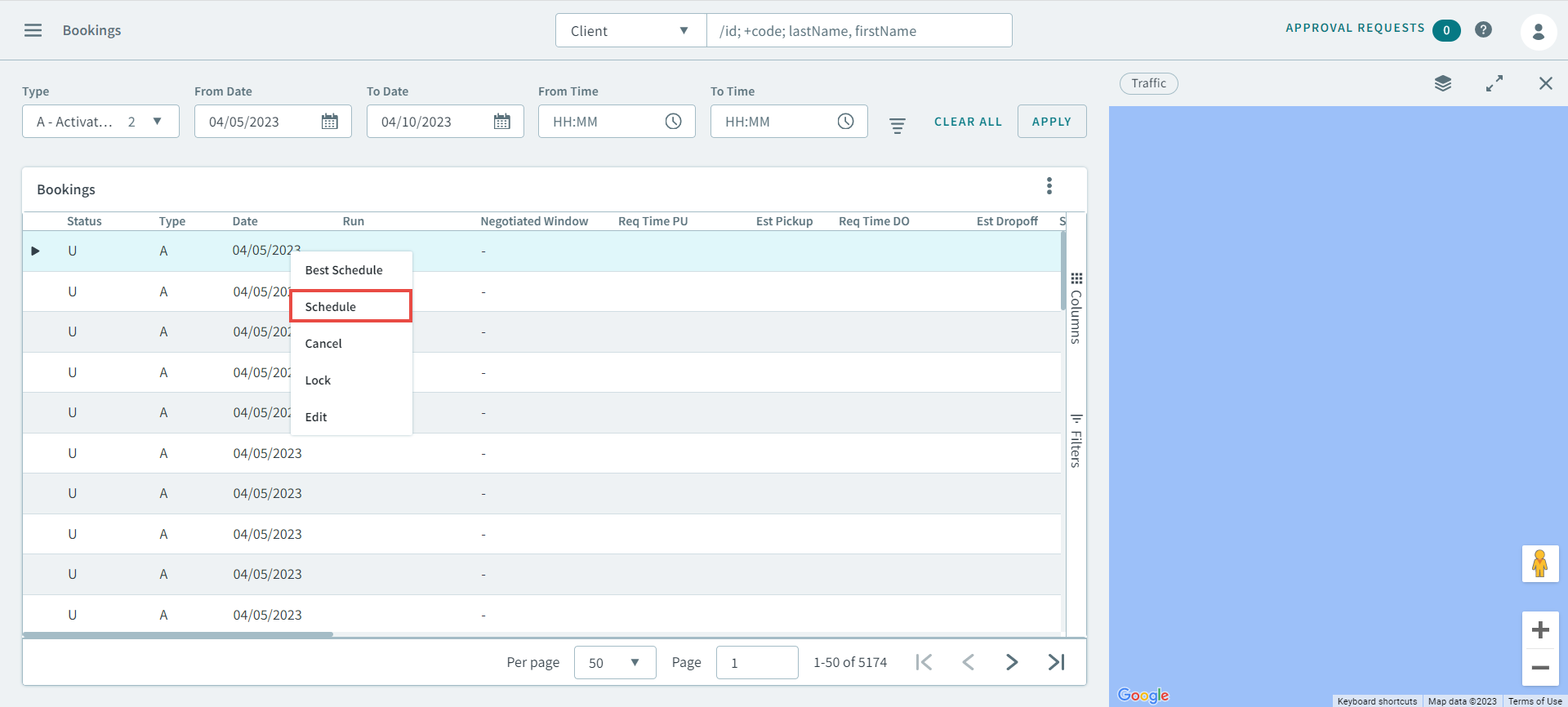Image resolution: width=1568 pixels, height=707 pixels.
Task: Click the From Date input field
Action: pos(273,122)
